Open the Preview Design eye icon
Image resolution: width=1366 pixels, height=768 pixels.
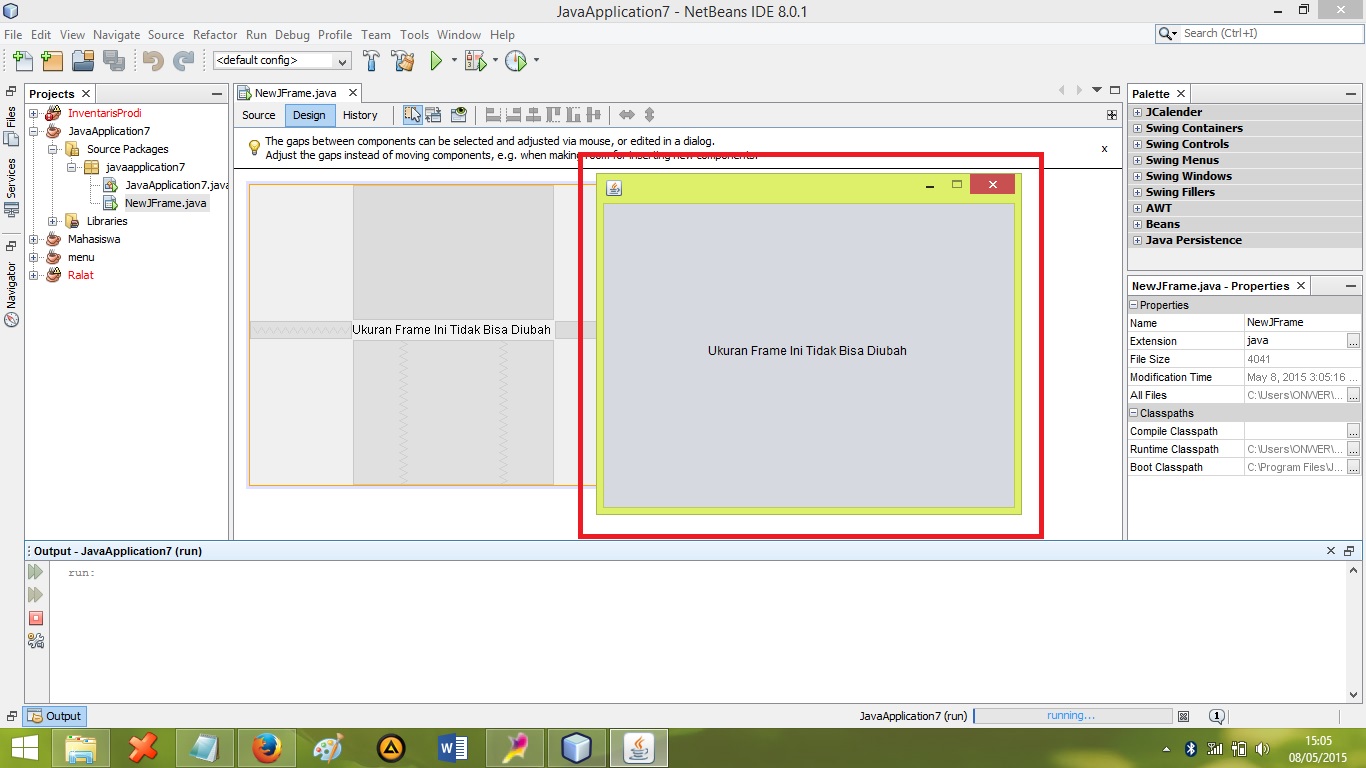tap(456, 115)
